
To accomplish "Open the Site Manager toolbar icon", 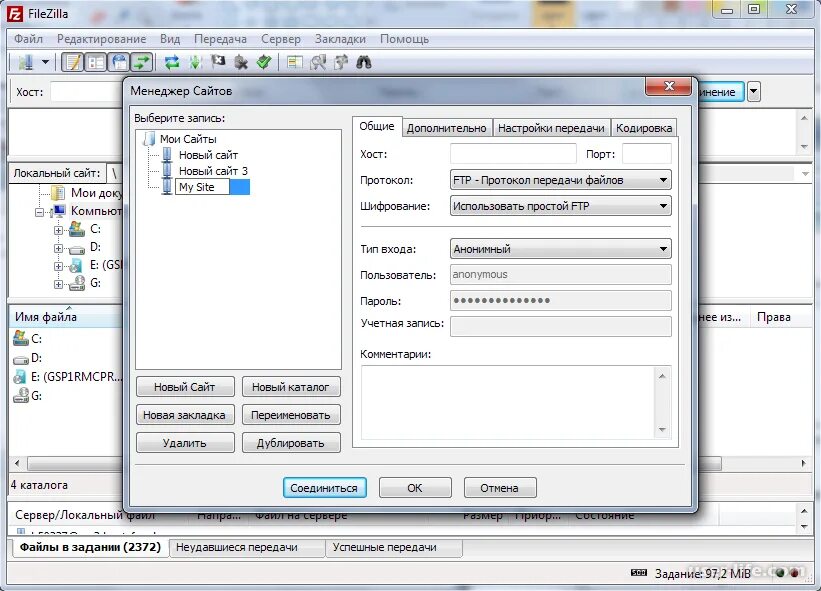I will coord(25,62).
